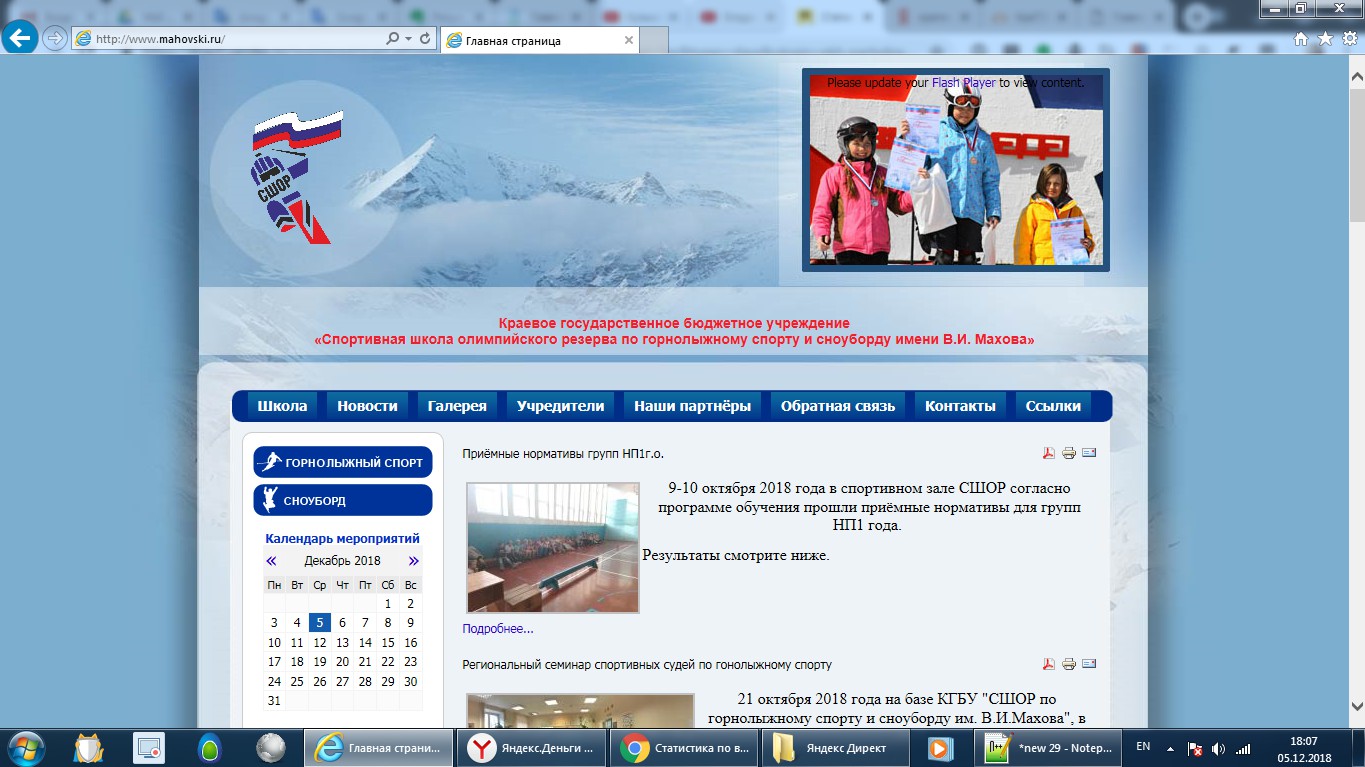The width and height of the screenshot is (1365, 767).
Task: Open the media player taskbar icon
Action: coord(939,748)
